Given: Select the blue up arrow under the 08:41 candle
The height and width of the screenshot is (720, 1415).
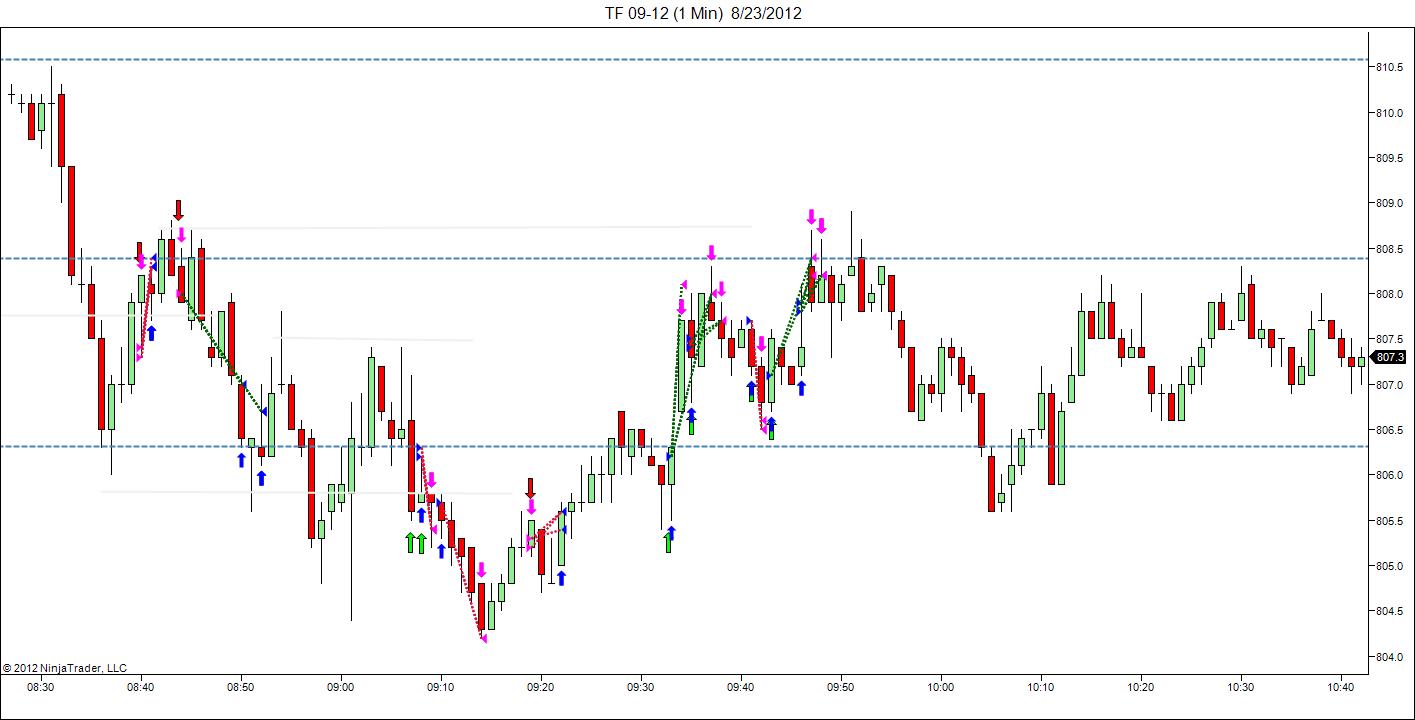Looking at the screenshot, I should coord(151,332).
